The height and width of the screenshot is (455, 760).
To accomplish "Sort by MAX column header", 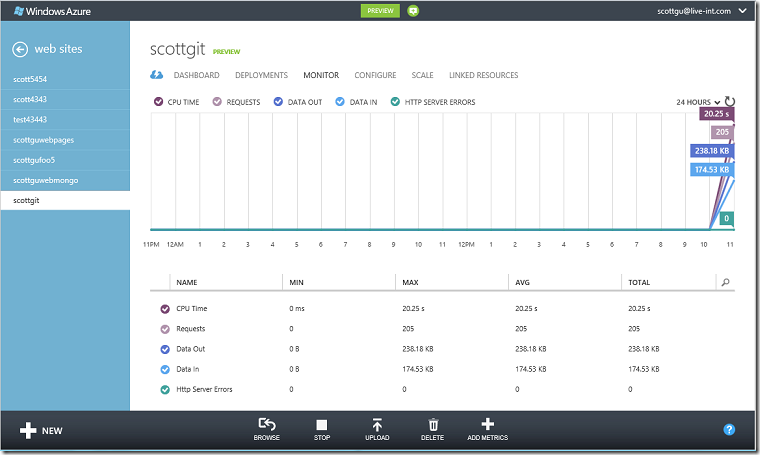I will [x=410, y=282].
